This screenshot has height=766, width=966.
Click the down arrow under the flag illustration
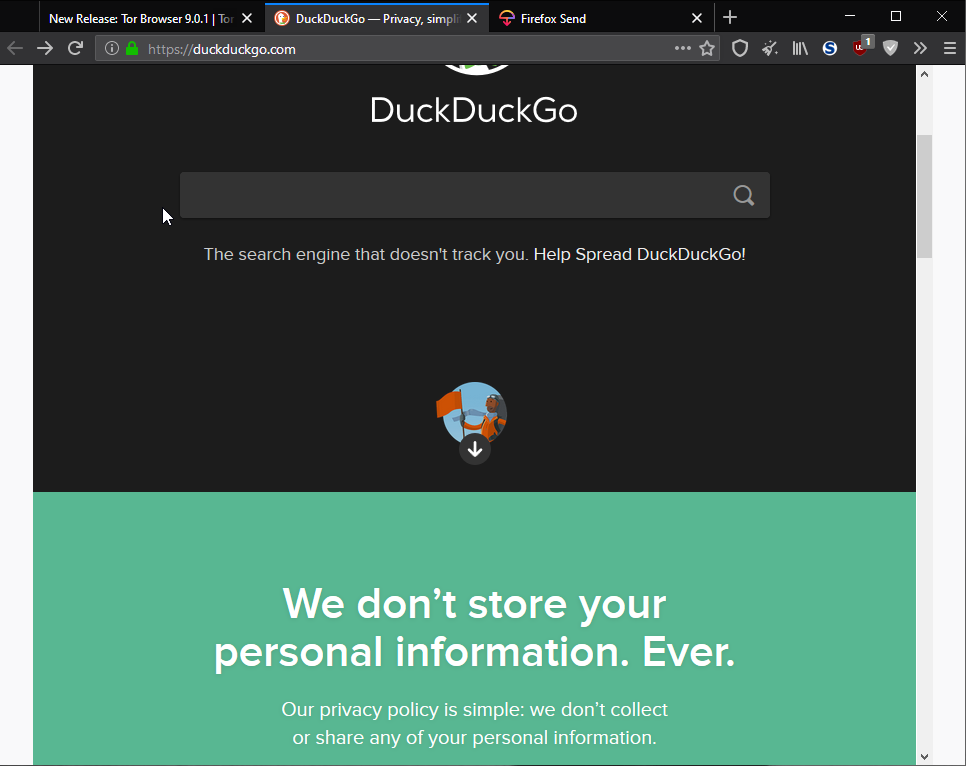[x=475, y=449]
